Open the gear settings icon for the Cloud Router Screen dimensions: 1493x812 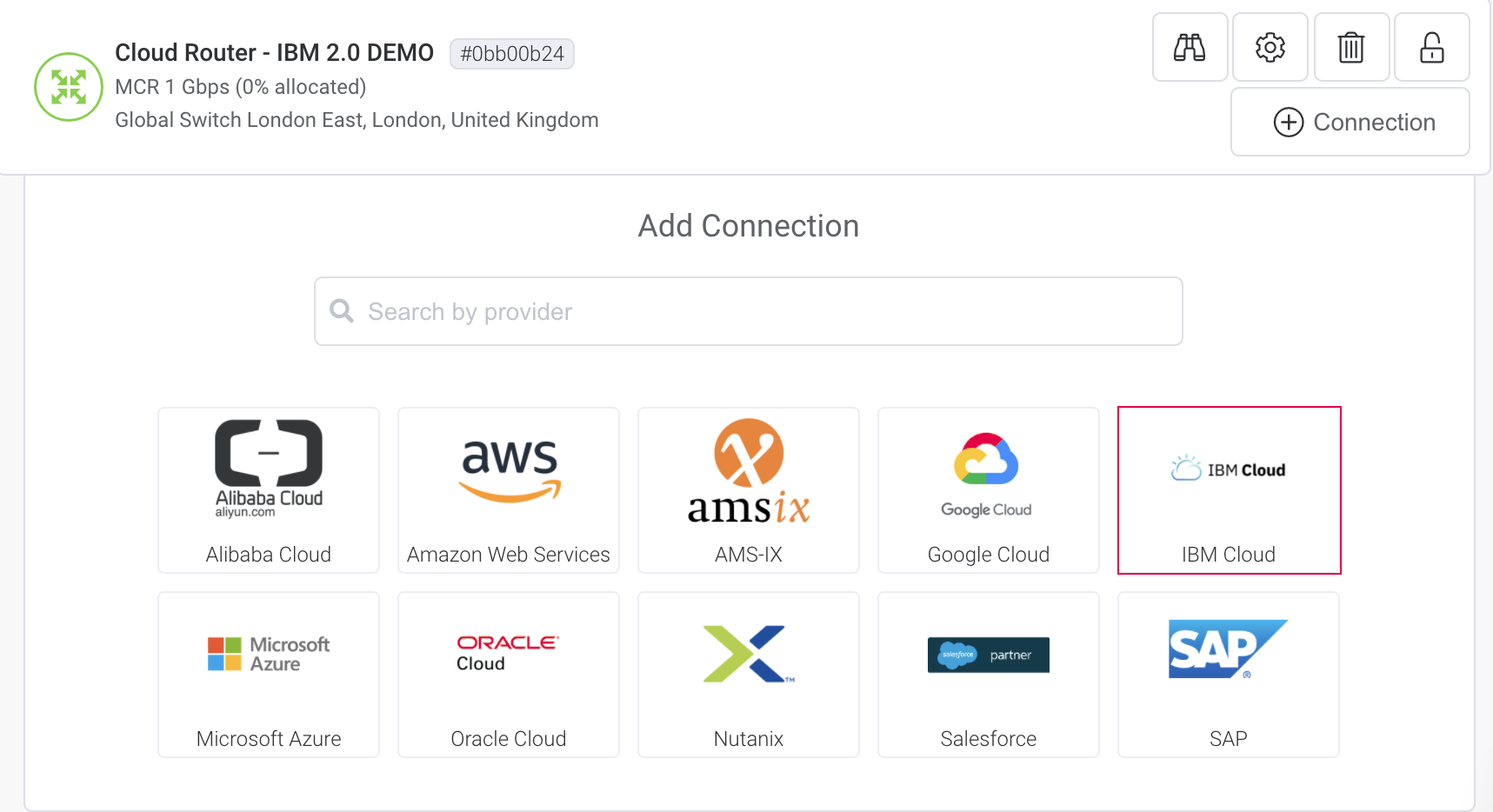coord(1270,48)
